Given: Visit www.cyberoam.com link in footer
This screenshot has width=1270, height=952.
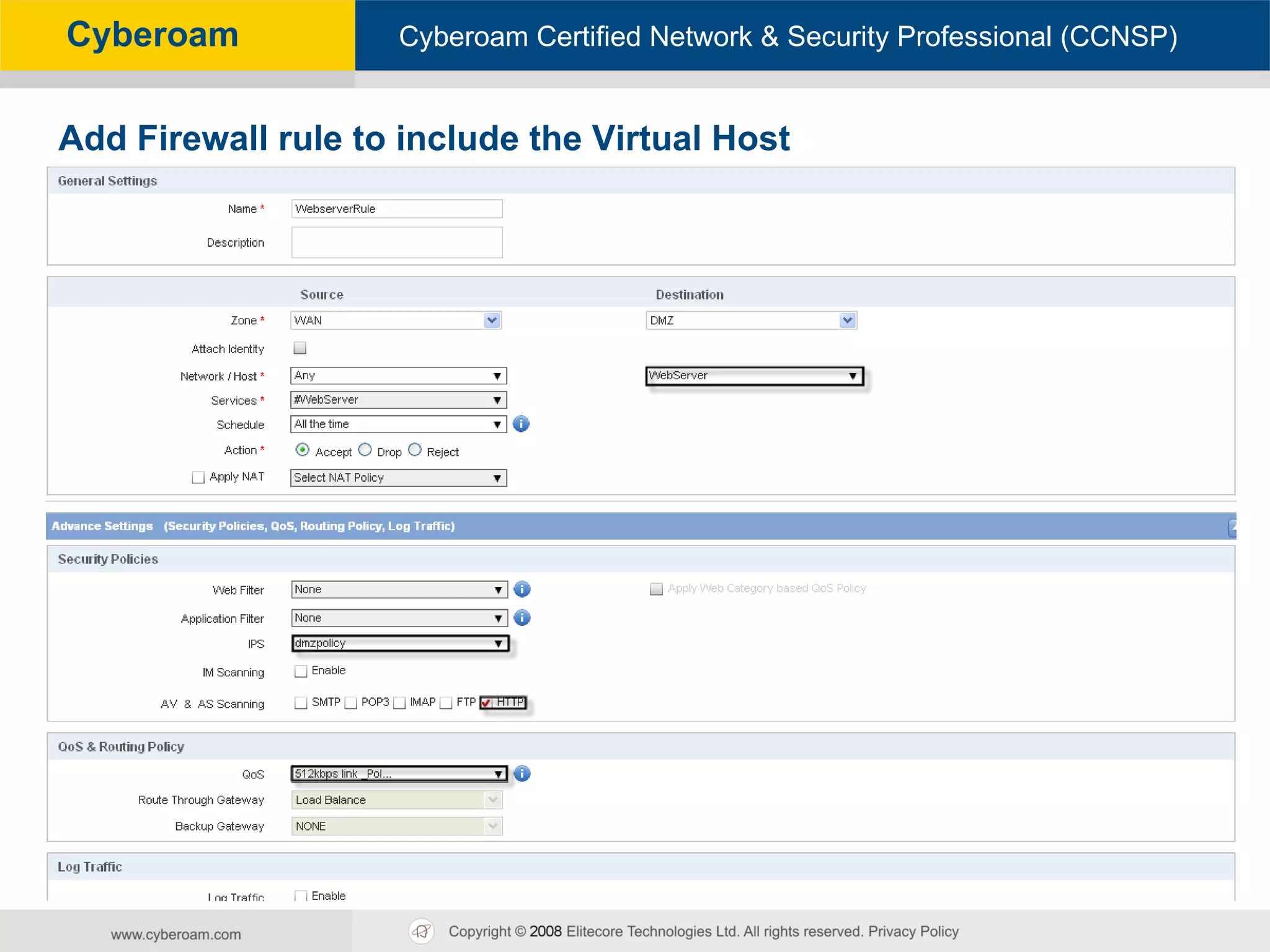Looking at the screenshot, I should (x=176, y=935).
